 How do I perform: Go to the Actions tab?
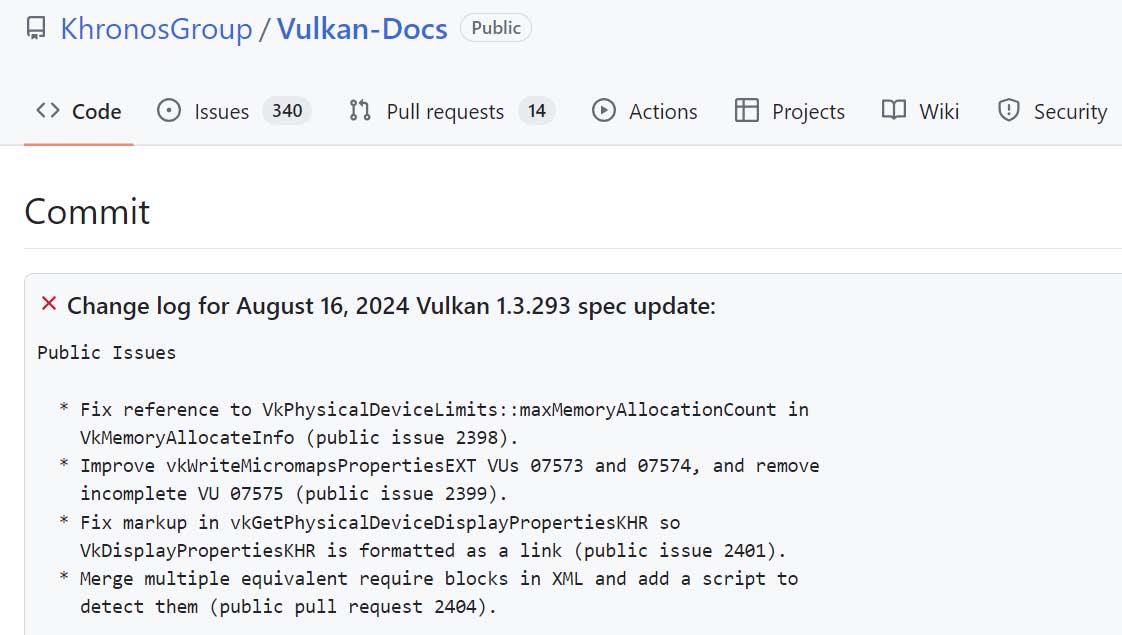(x=662, y=111)
